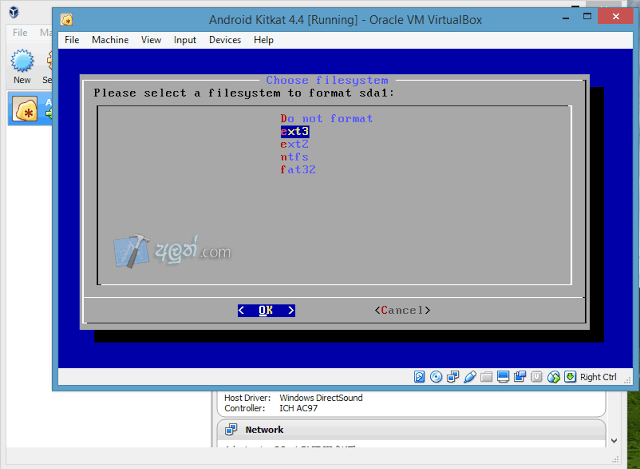Select the fat32 filesystem option
The image size is (640, 469).
click(x=298, y=169)
